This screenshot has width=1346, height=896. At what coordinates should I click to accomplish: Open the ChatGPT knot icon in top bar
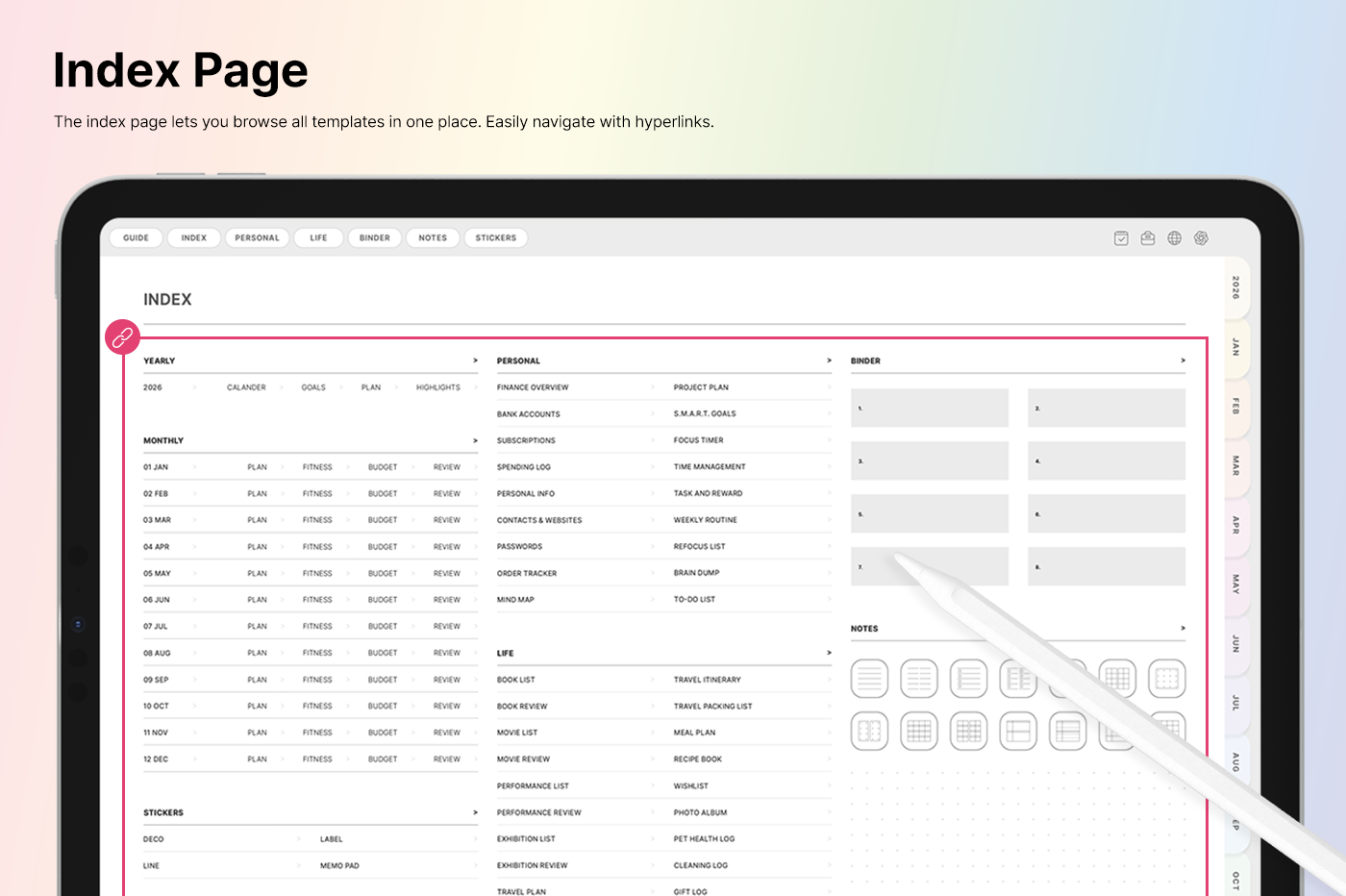click(x=1201, y=238)
